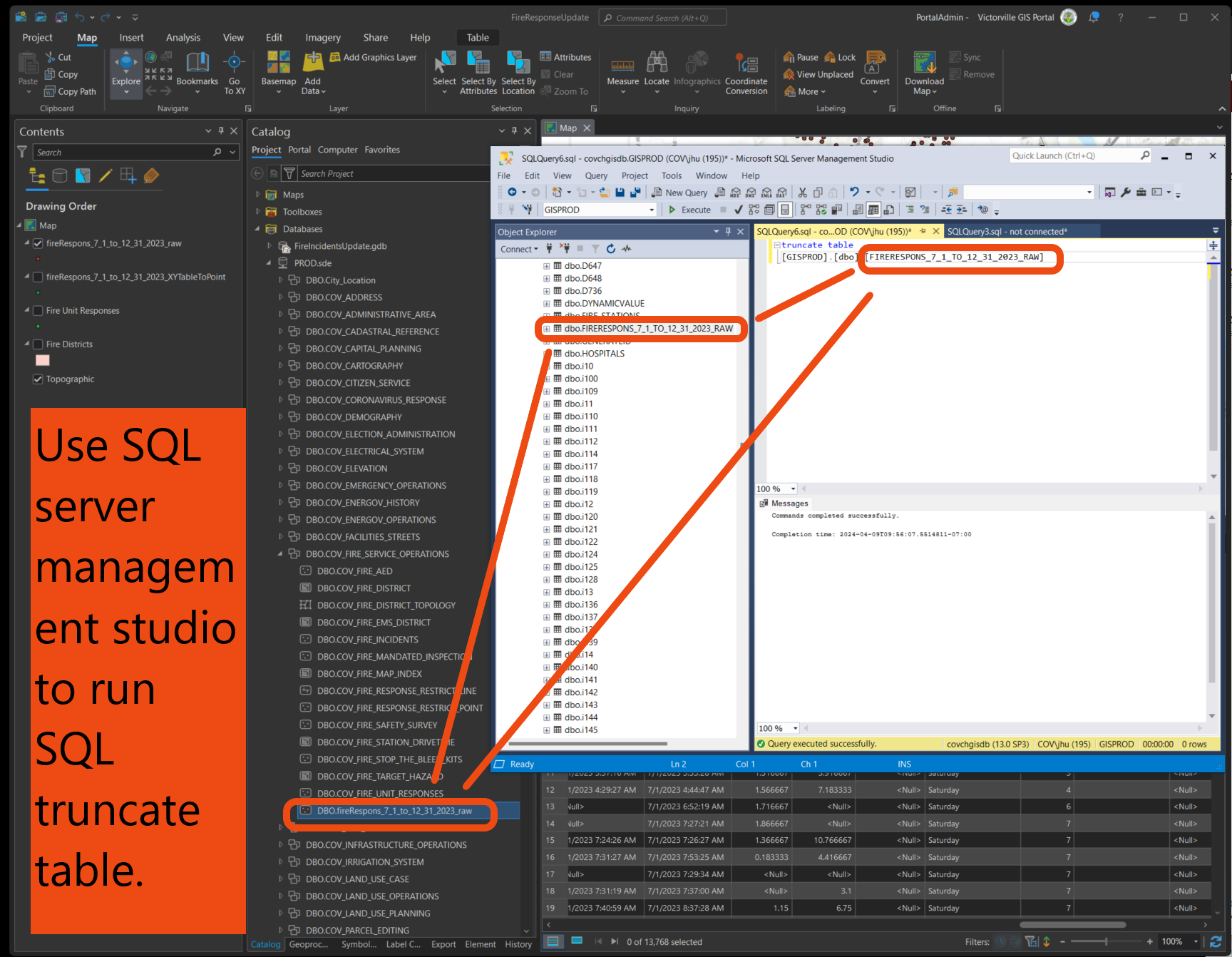Collapse the Databases folder in Catalog
The width and height of the screenshot is (1232, 957).
(x=258, y=229)
